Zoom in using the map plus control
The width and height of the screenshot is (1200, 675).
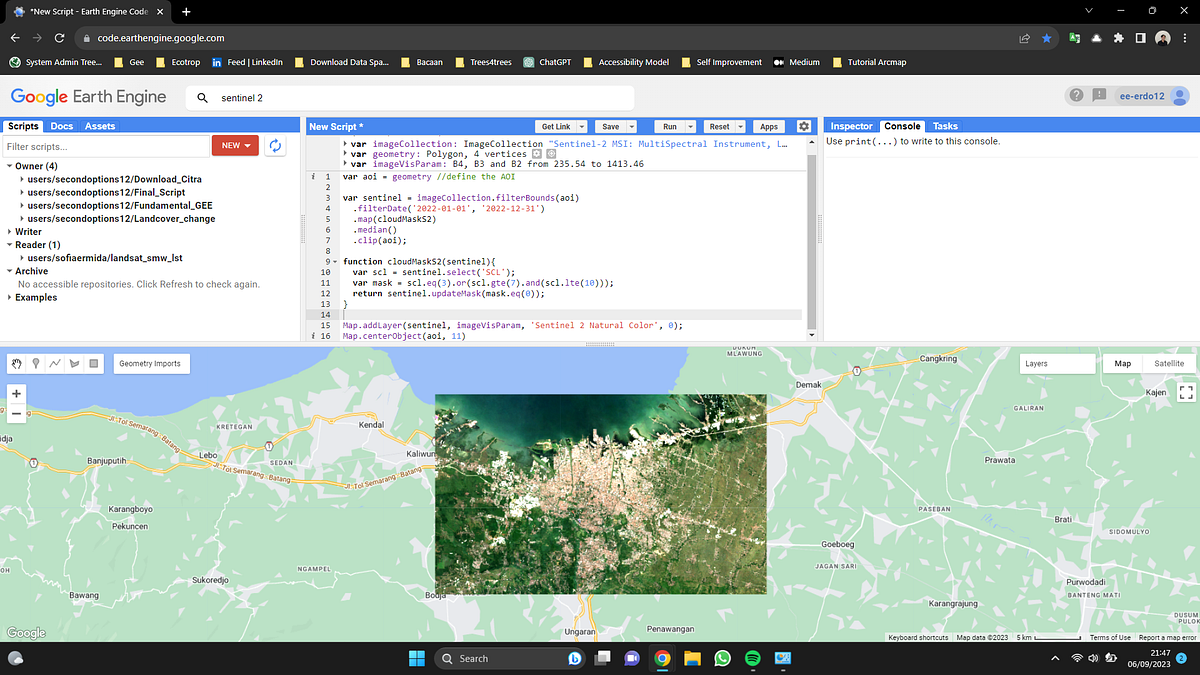(15, 394)
